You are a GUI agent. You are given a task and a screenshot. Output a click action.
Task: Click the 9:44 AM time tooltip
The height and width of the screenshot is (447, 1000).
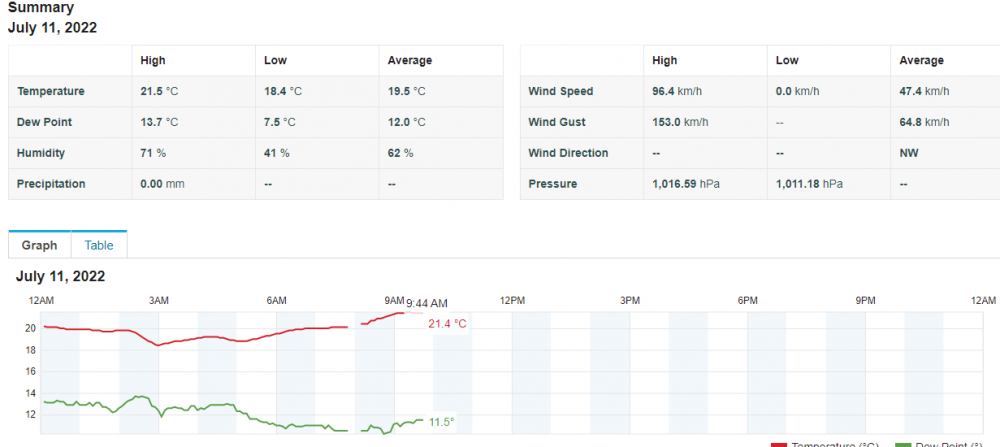(x=427, y=303)
